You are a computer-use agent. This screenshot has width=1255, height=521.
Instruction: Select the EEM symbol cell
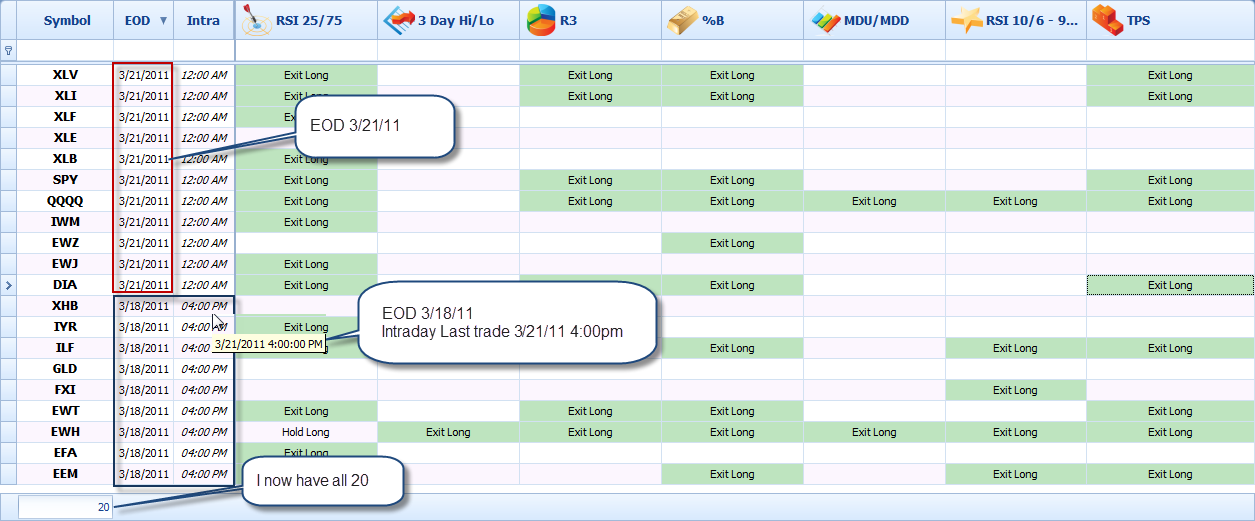click(x=65, y=474)
